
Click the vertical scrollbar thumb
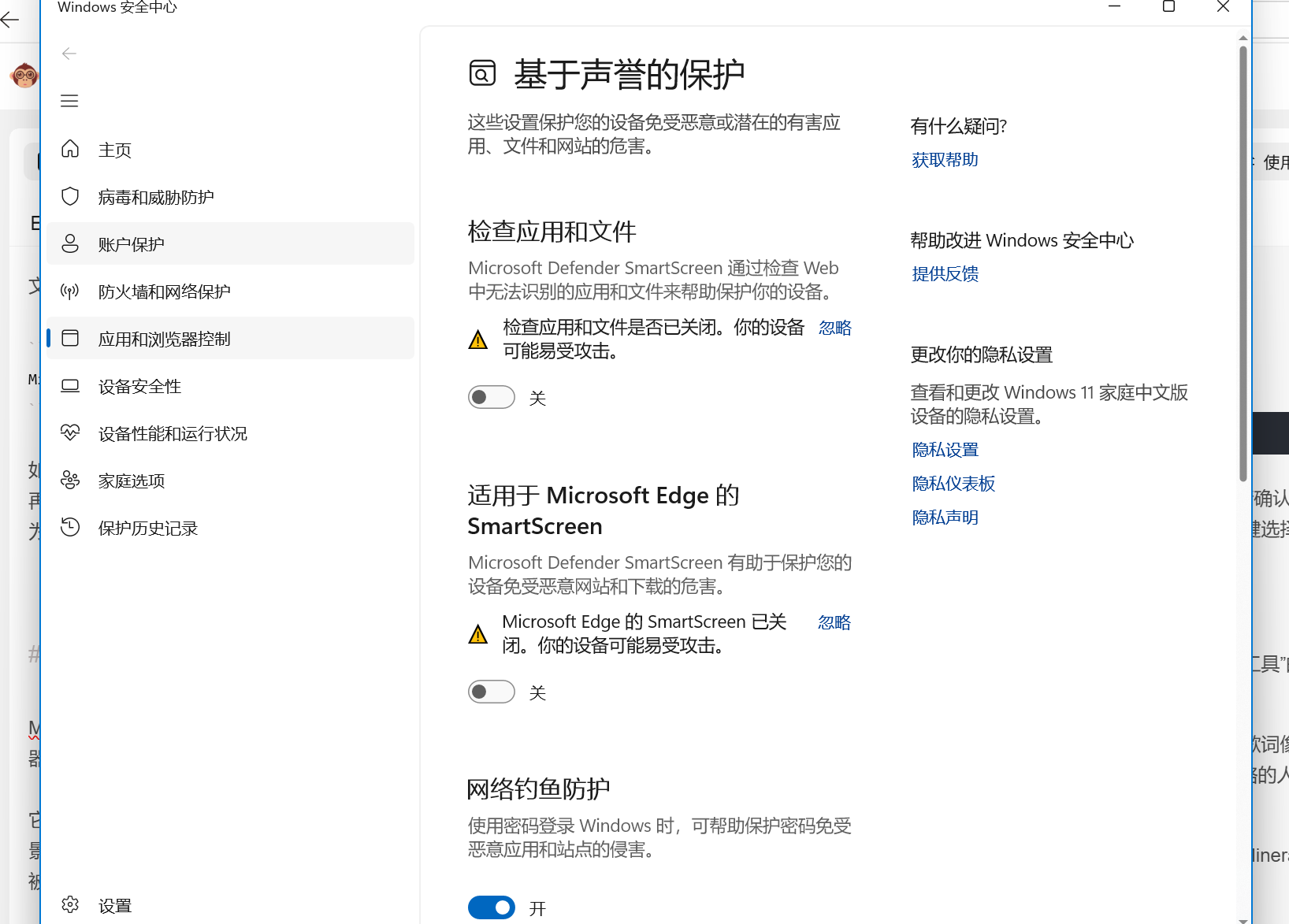point(1243,263)
